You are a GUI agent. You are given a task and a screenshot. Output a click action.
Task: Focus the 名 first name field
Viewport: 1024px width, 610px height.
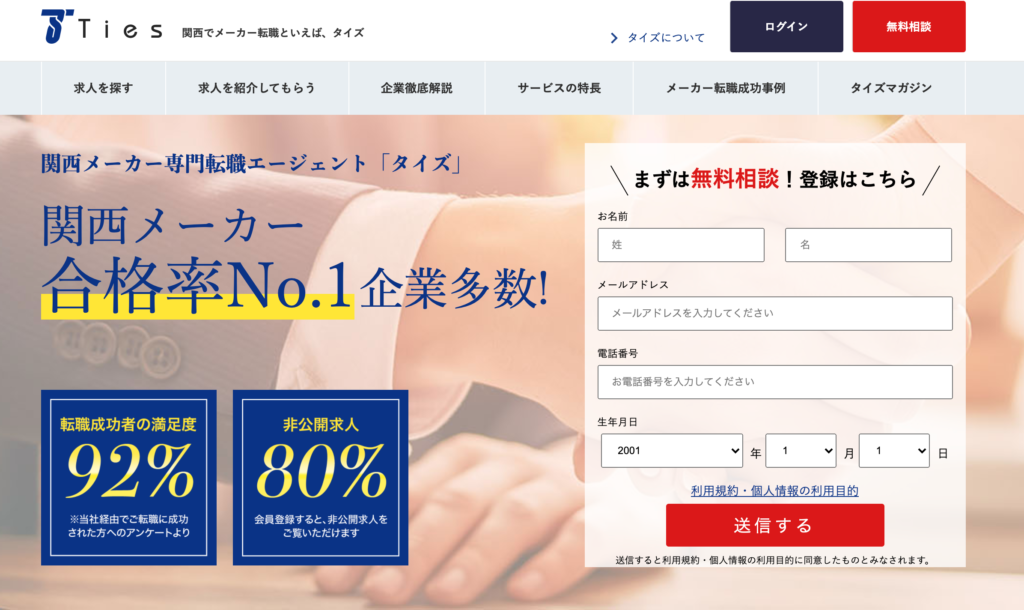click(x=868, y=245)
